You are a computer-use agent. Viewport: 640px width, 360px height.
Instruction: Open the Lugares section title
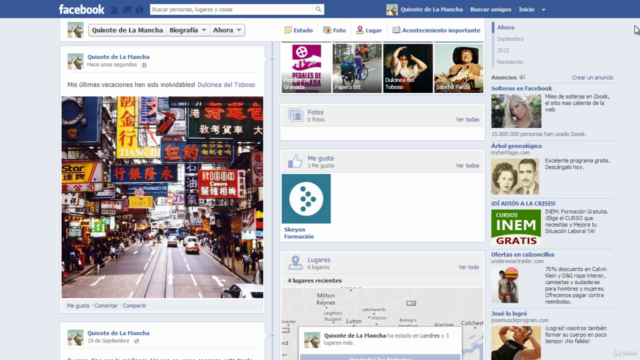[319, 260]
